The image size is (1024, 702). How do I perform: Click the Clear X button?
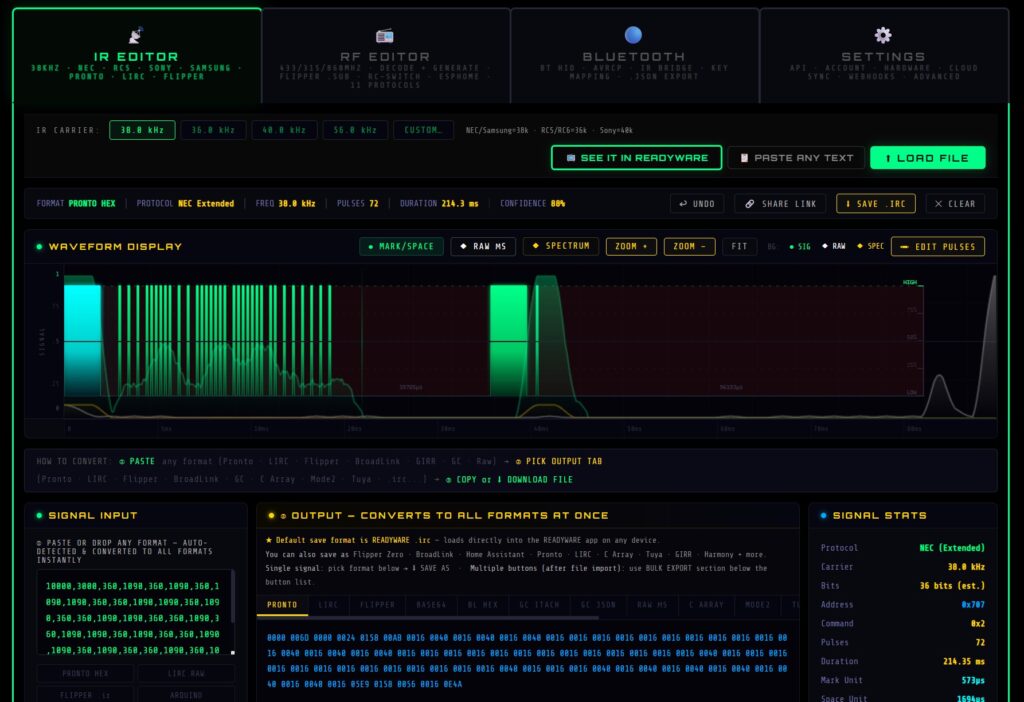955,204
